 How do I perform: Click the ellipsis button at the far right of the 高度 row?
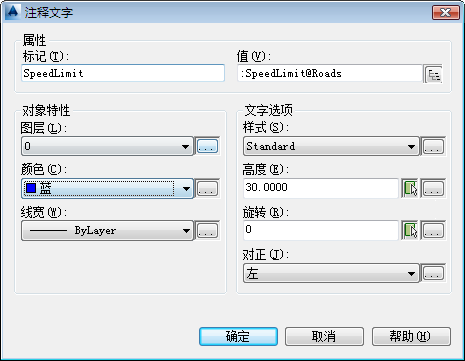pyautogui.click(x=433, y=188)
